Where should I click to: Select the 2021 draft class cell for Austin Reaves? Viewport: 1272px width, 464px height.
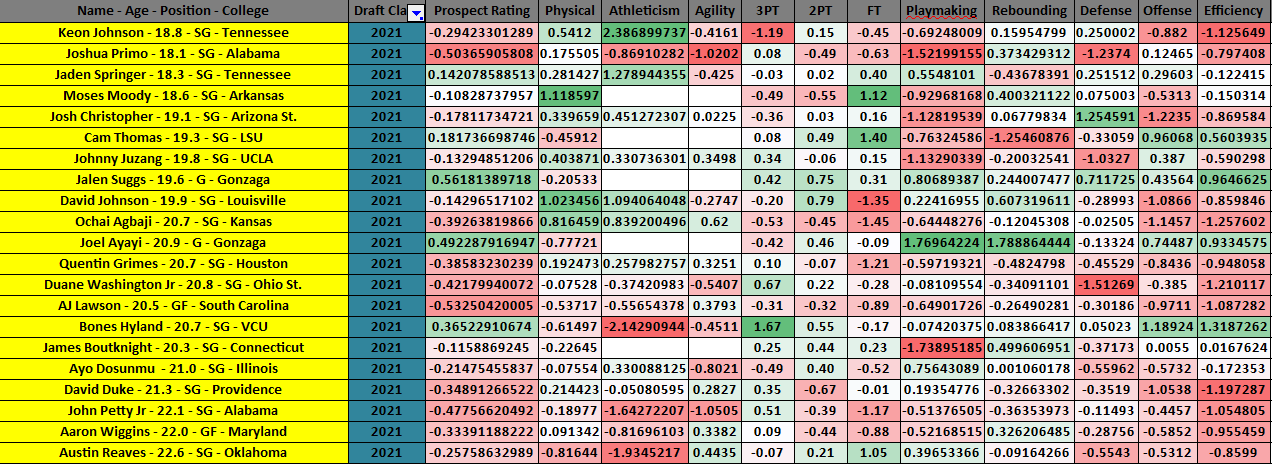coord(388,453)
